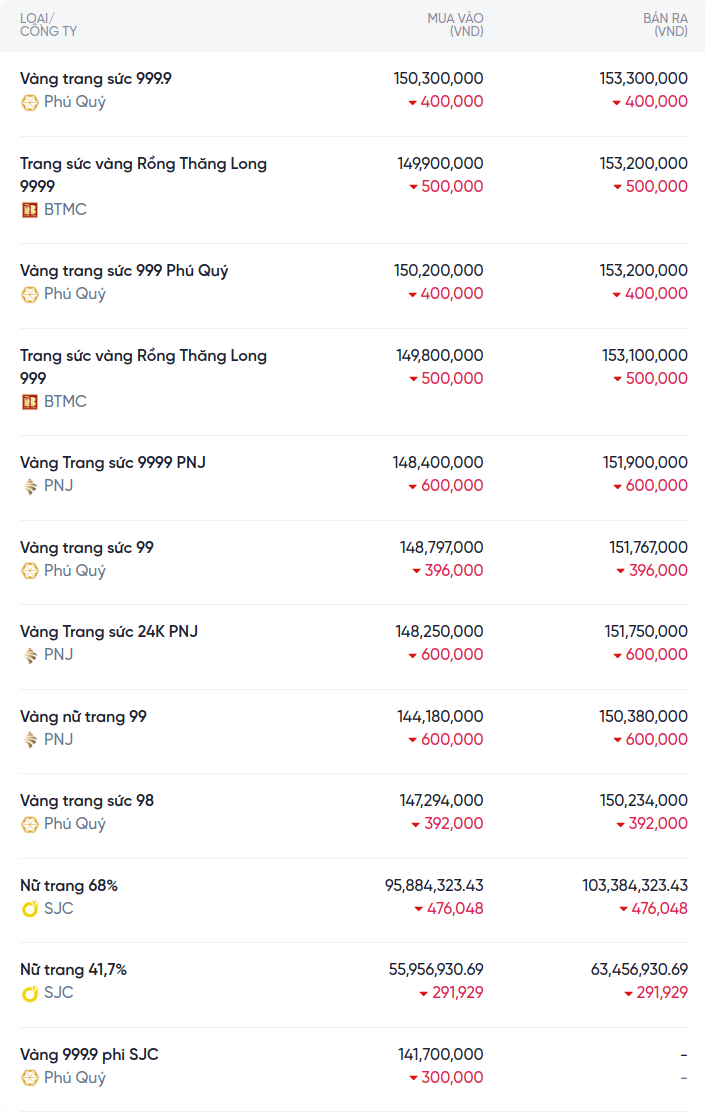Click the MUA VÀO (VND) column header
This screenshot has height=1112, width=705.
455,25
